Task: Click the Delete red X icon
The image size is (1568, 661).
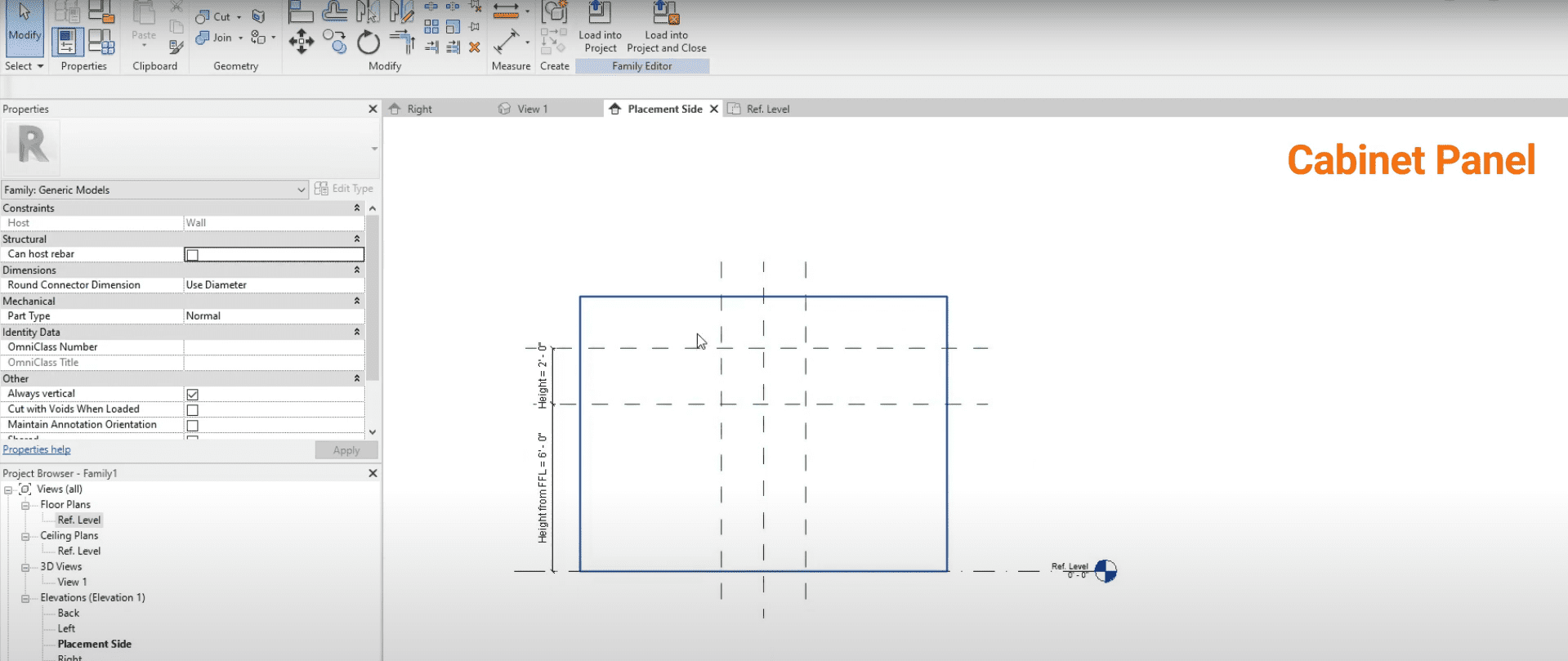Action: pyautogui.click(x=474, y=47)
